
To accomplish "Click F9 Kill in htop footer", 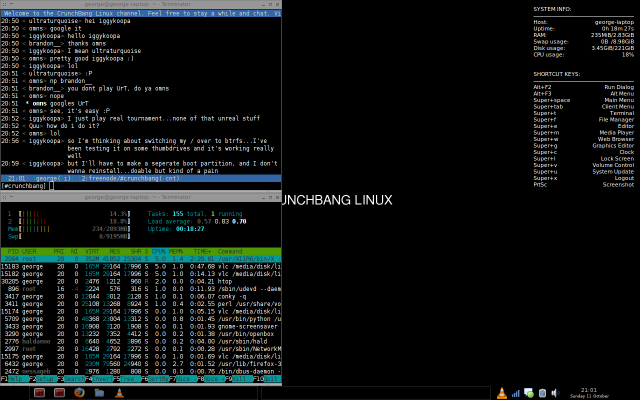I will pos(239,379).
